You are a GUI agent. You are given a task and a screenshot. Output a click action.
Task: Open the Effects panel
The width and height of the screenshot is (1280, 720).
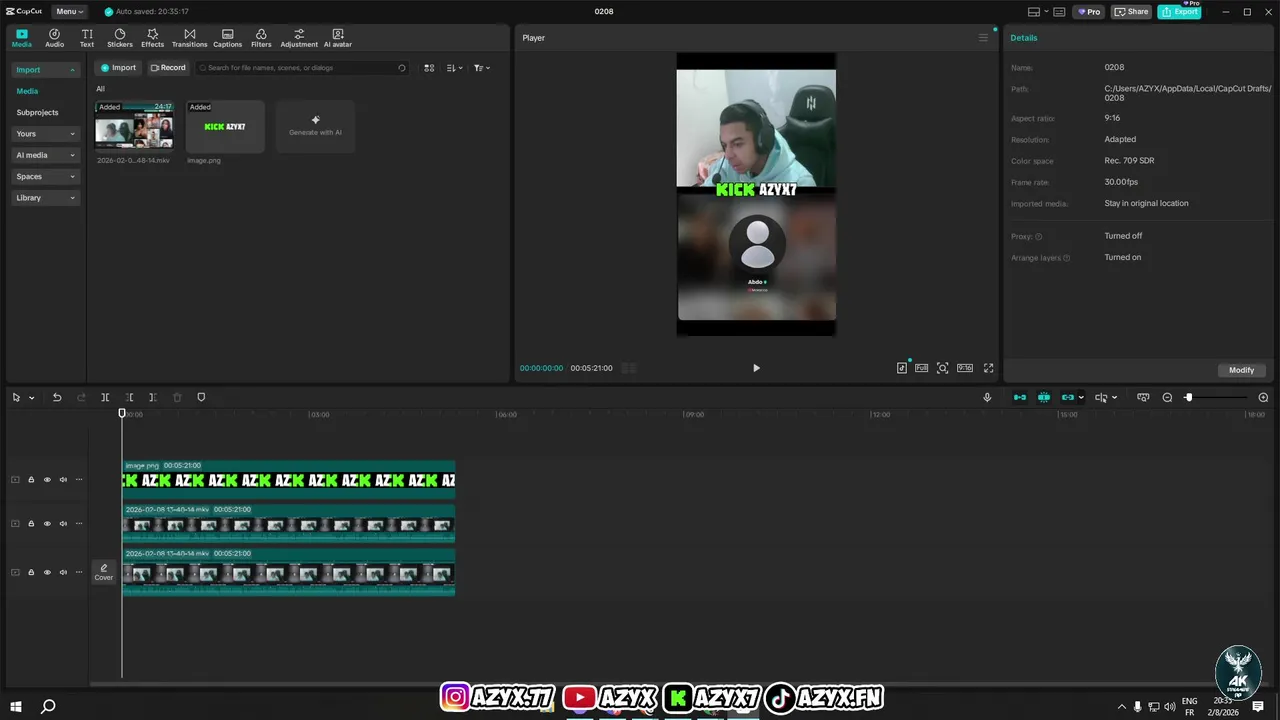[x=152, y=38]
